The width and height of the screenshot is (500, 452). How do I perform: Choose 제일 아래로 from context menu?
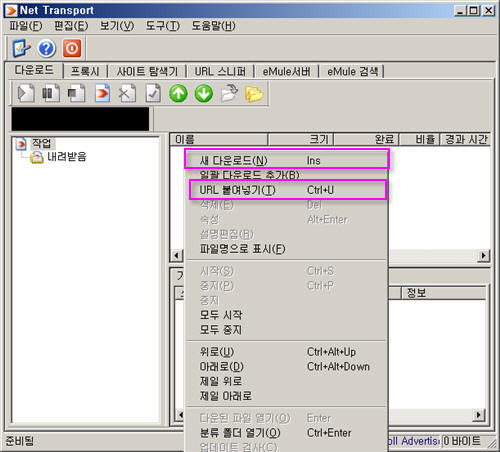[287, 396]
